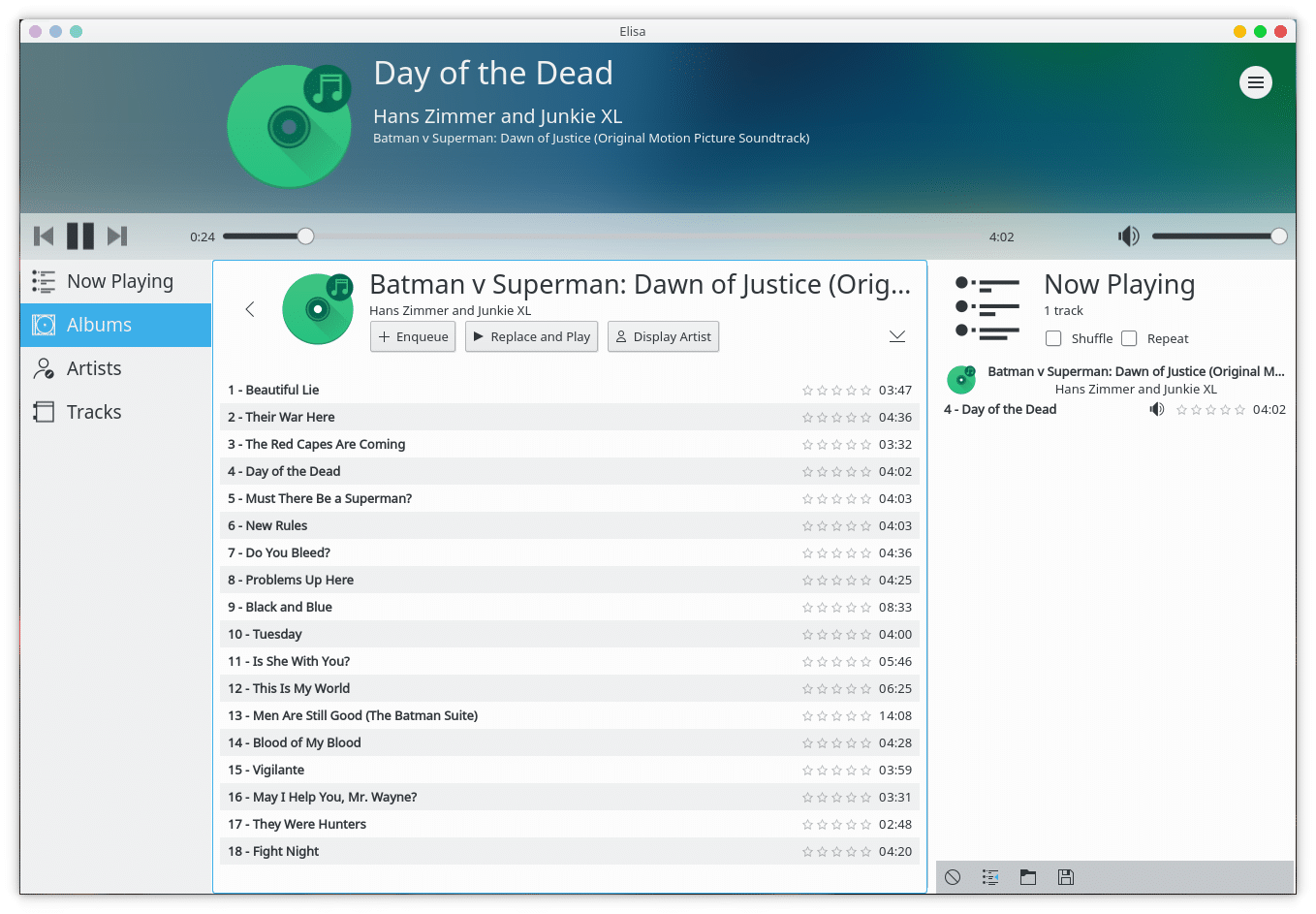1316x914 pixels.
Task: Click the speaker icon on playlist track row
Action: (1157, 409)
